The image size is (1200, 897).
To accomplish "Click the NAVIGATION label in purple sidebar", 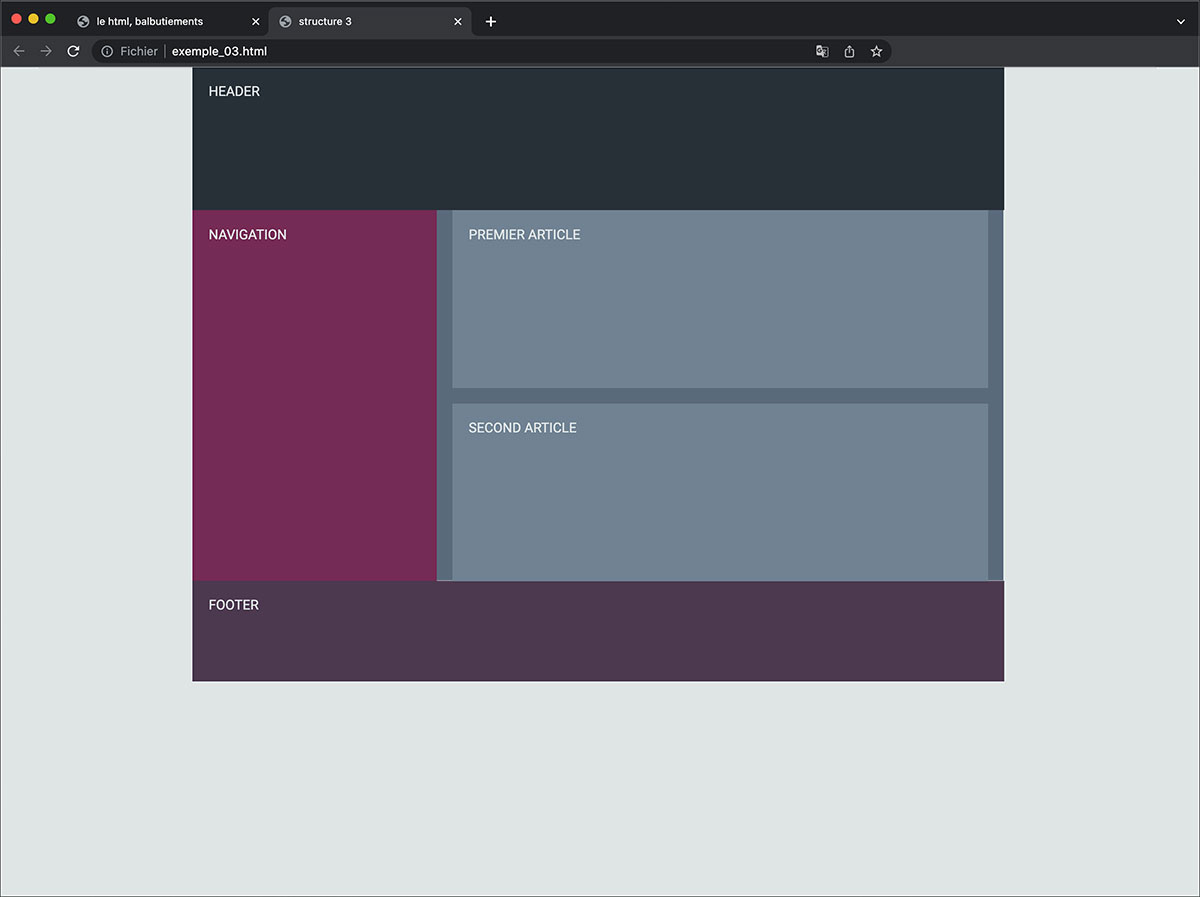I will [247, 235].
